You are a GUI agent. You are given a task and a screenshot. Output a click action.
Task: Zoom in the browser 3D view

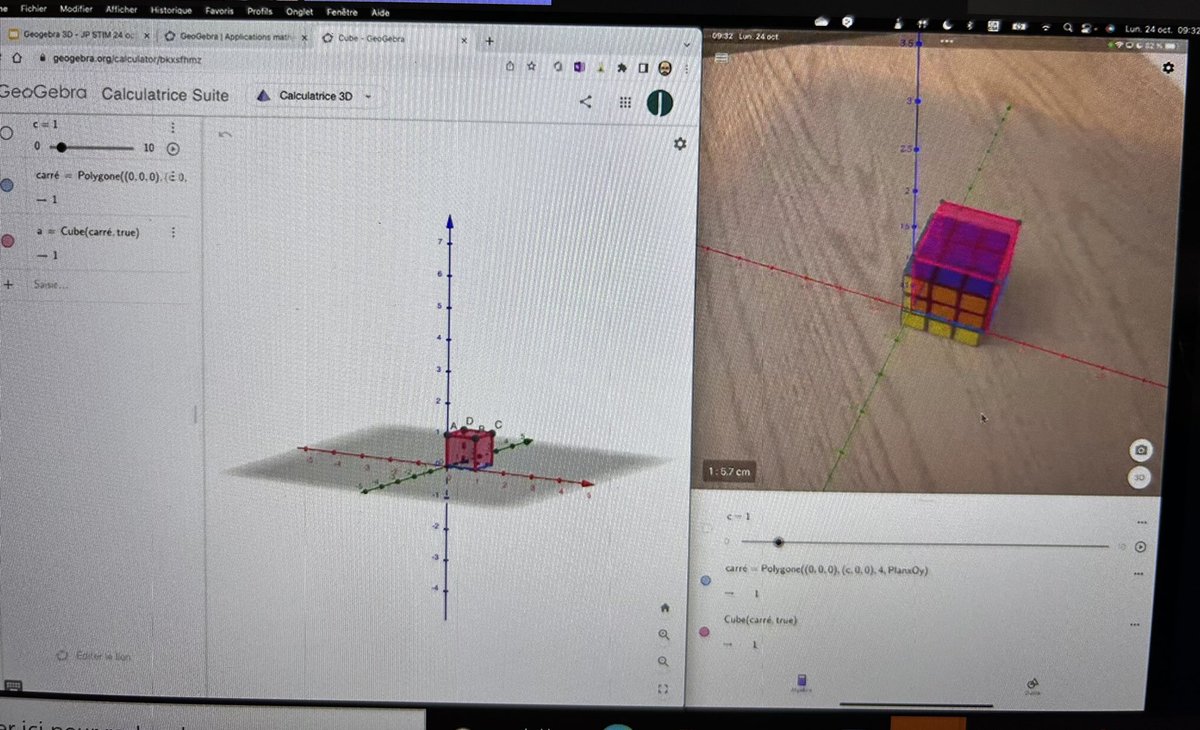click(x=665, y=635)
